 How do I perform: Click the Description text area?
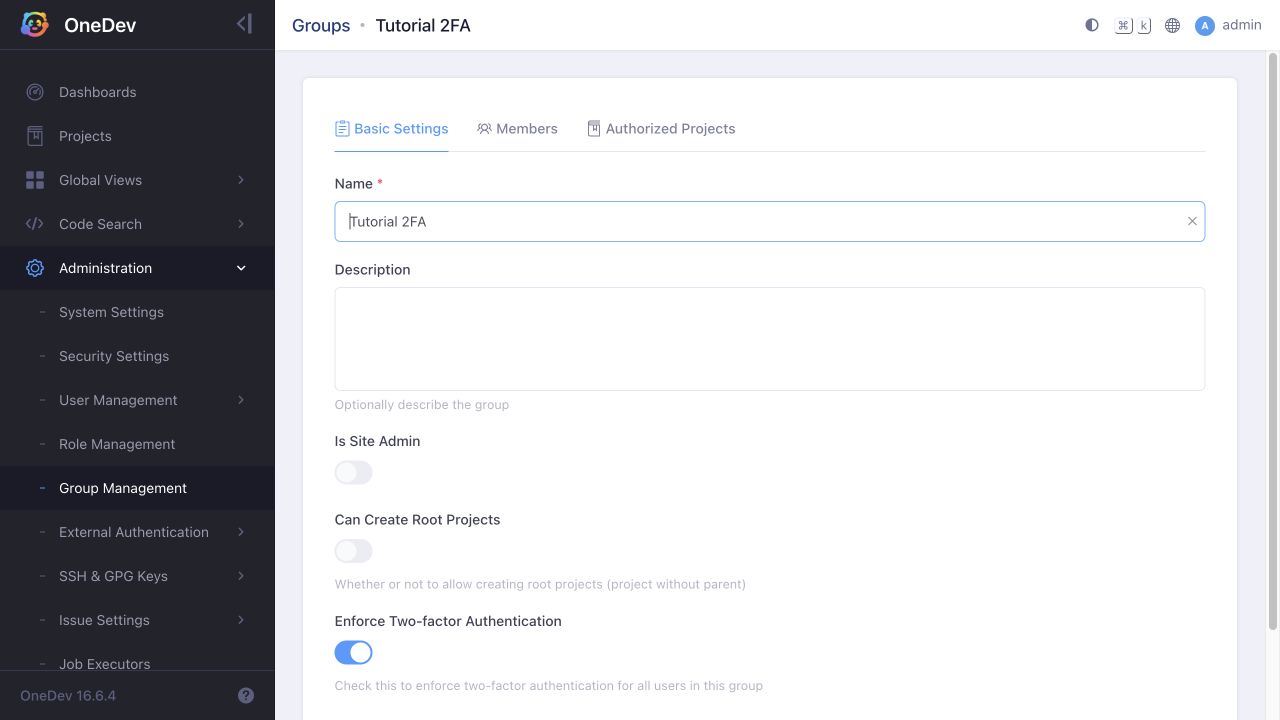[769, 339]
